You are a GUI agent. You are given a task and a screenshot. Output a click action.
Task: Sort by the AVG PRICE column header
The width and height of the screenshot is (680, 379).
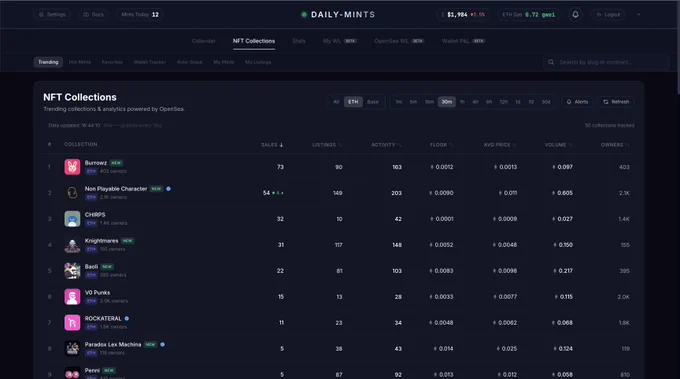coord(500,145)
